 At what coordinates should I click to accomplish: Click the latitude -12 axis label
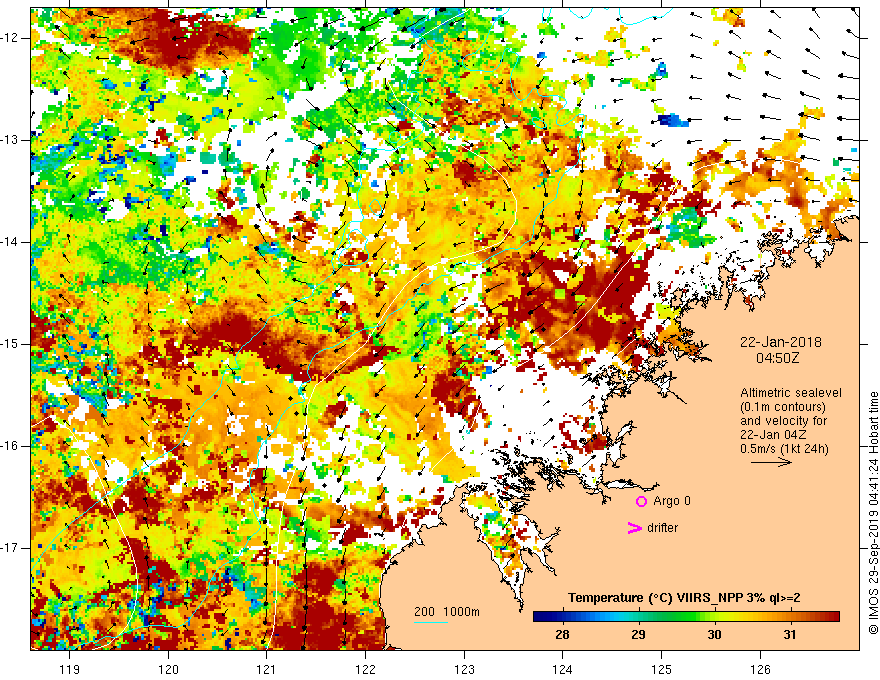(13, 37)
